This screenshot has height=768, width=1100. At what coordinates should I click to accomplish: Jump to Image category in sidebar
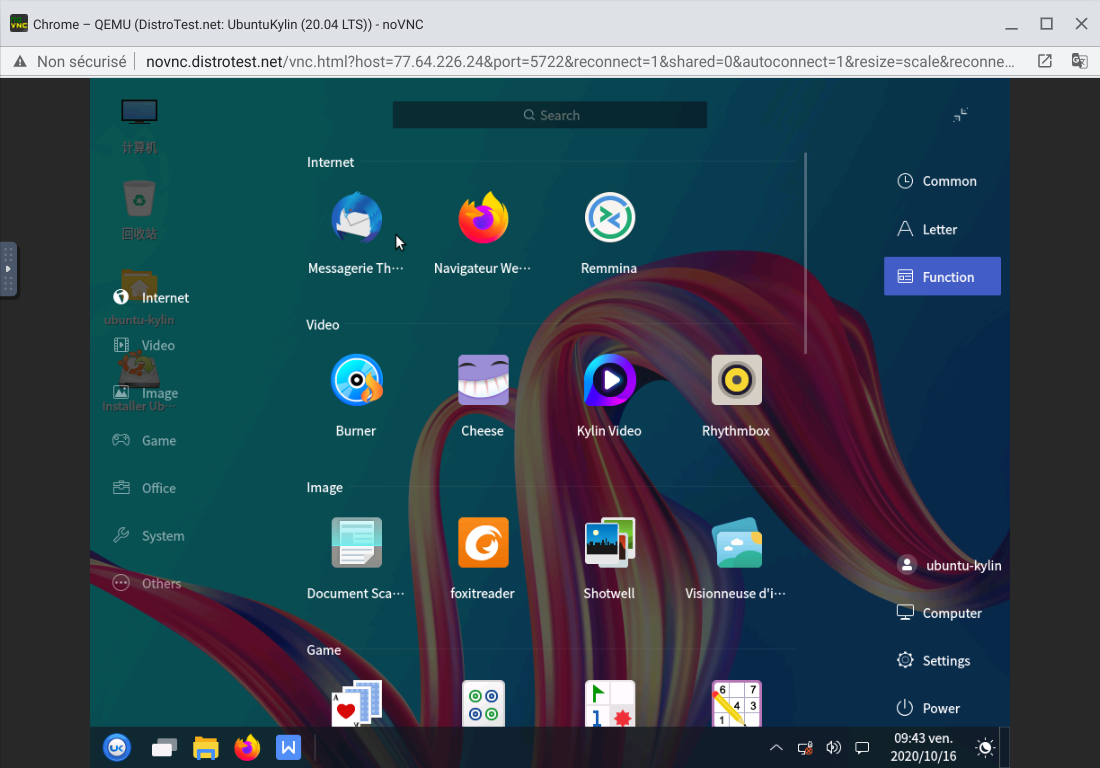pos(145,393)
